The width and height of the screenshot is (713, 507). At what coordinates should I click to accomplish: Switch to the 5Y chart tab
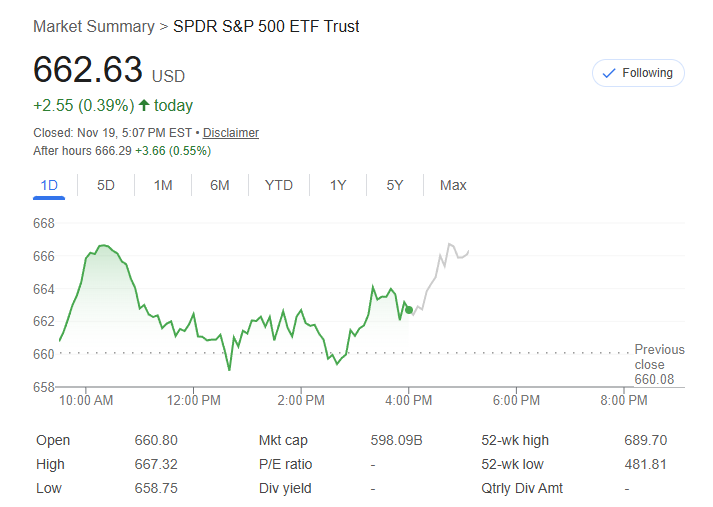(395, 185)
